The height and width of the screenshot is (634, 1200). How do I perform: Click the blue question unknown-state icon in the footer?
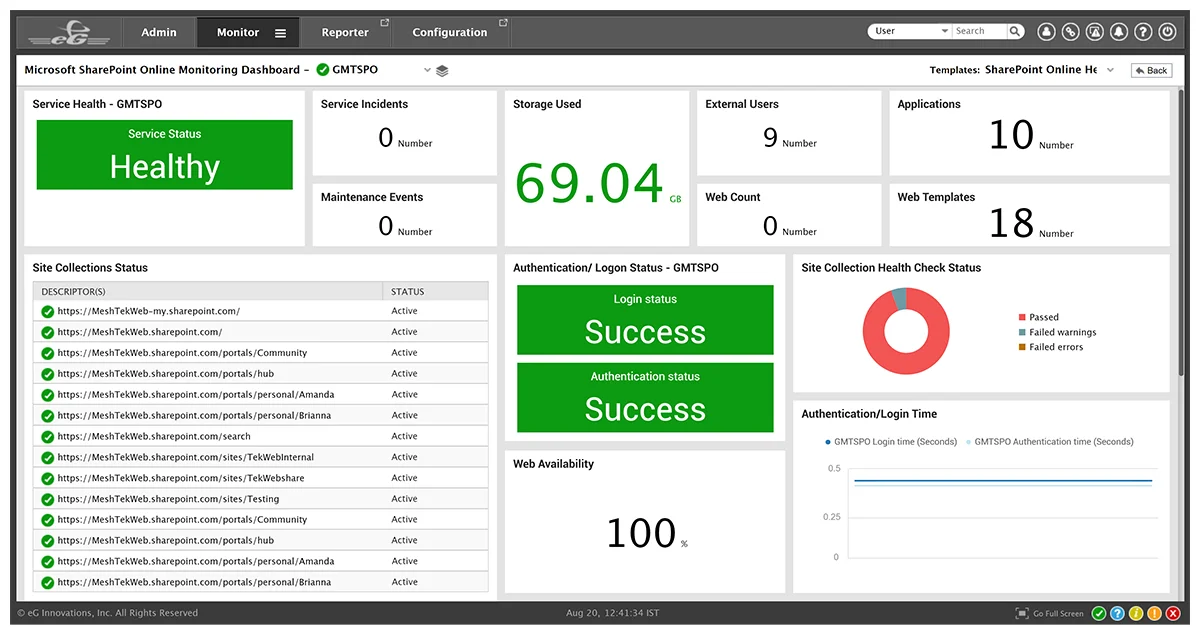[1117, 613]
